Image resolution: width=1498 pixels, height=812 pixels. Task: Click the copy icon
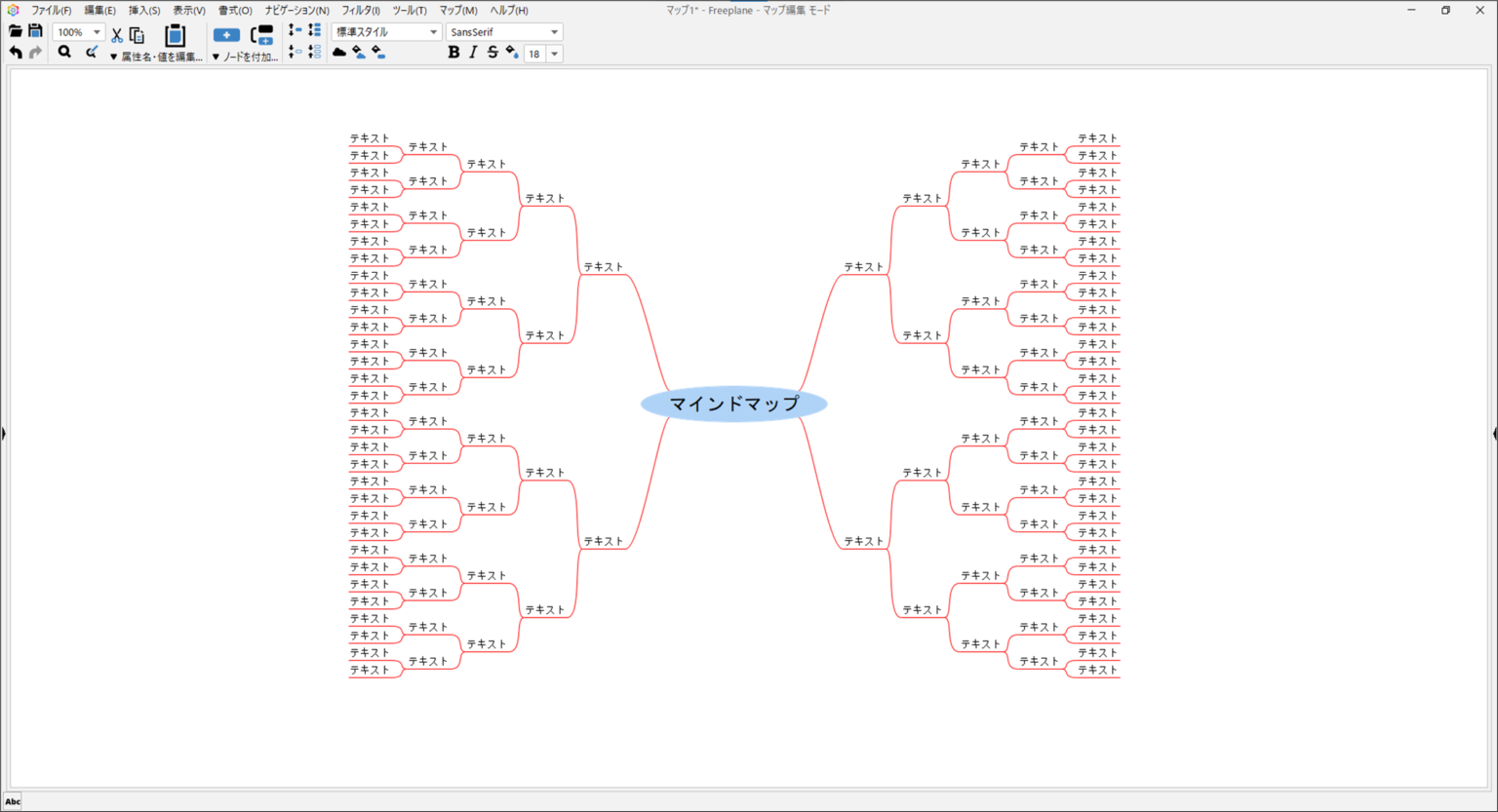point(137,34)
